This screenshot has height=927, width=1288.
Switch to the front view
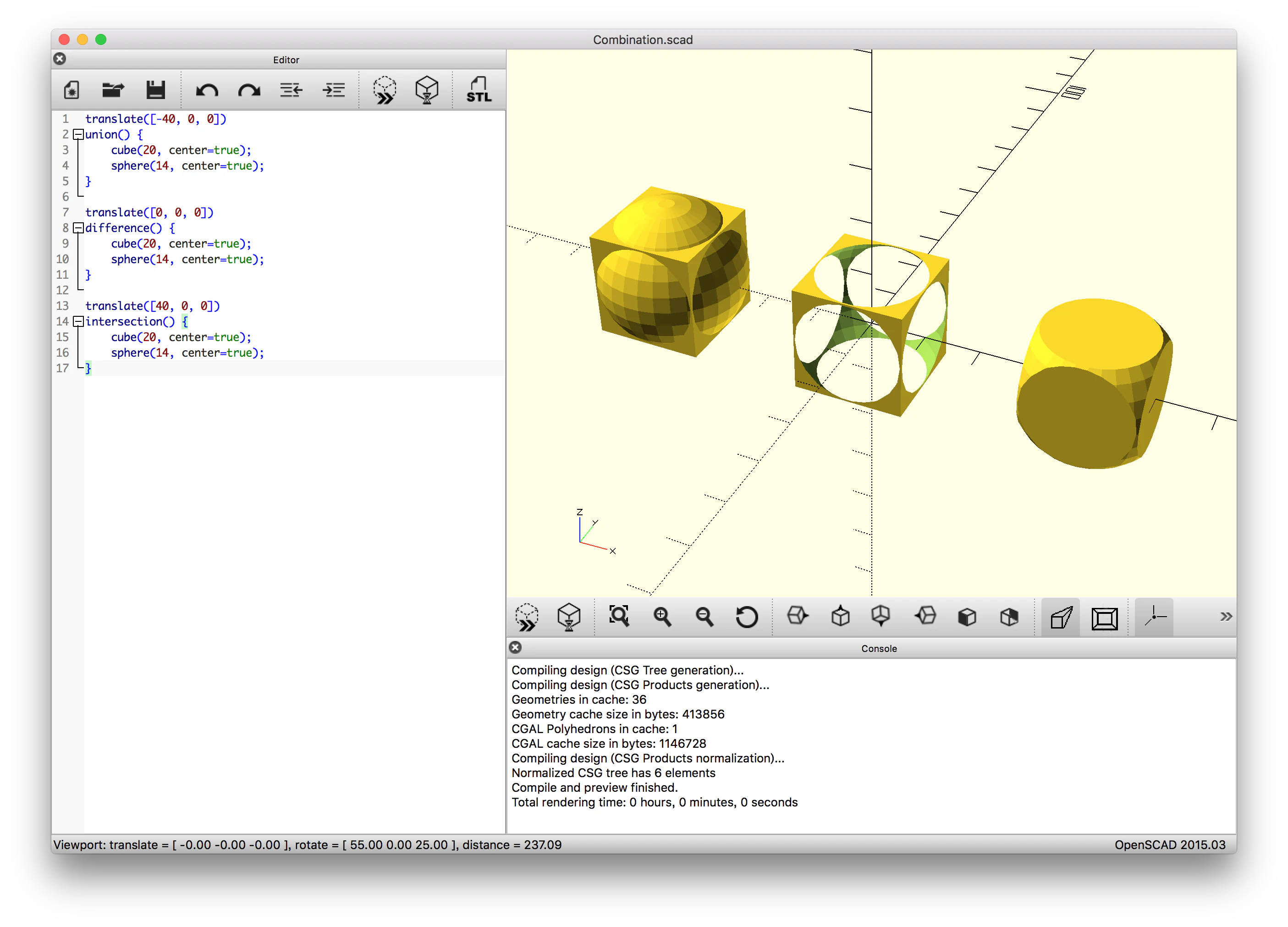point(967,617)
